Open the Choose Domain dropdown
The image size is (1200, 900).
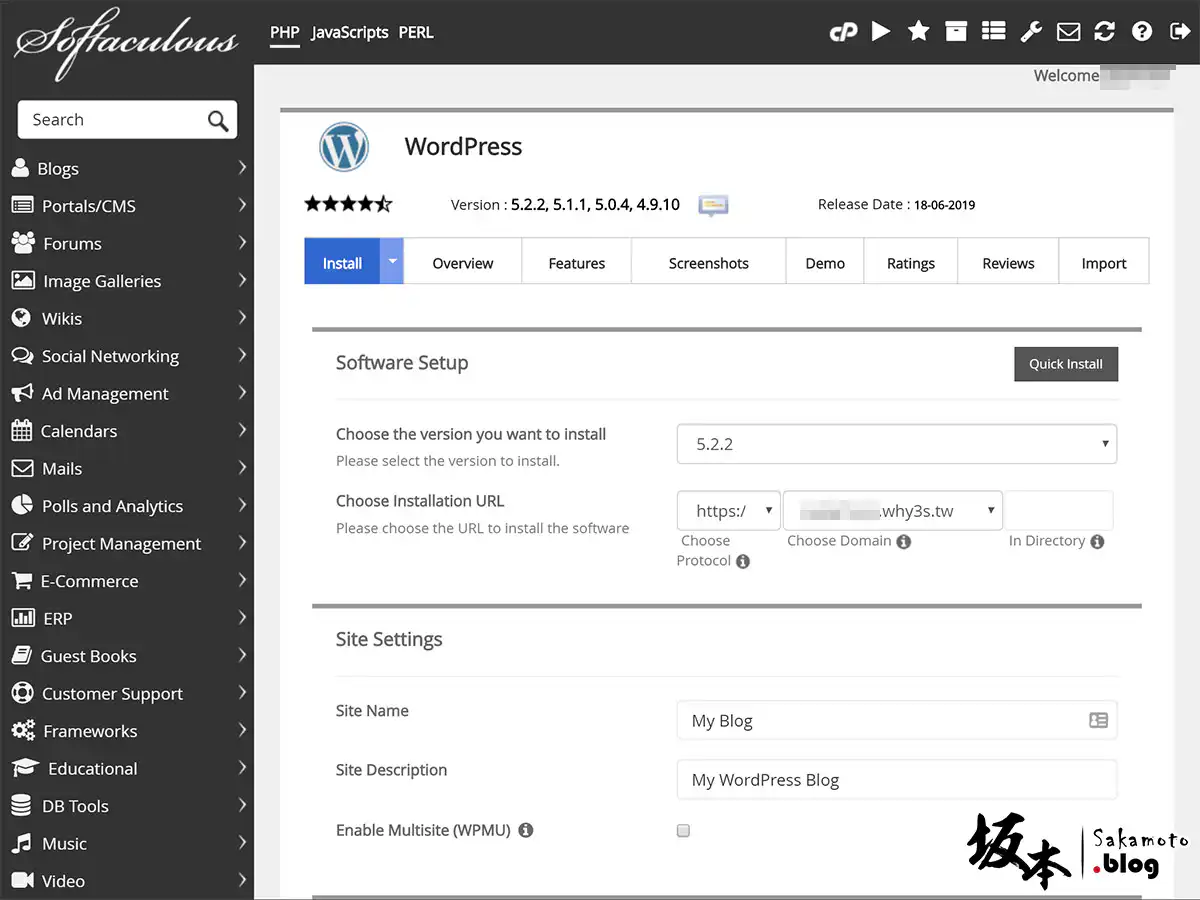(892, 511)
